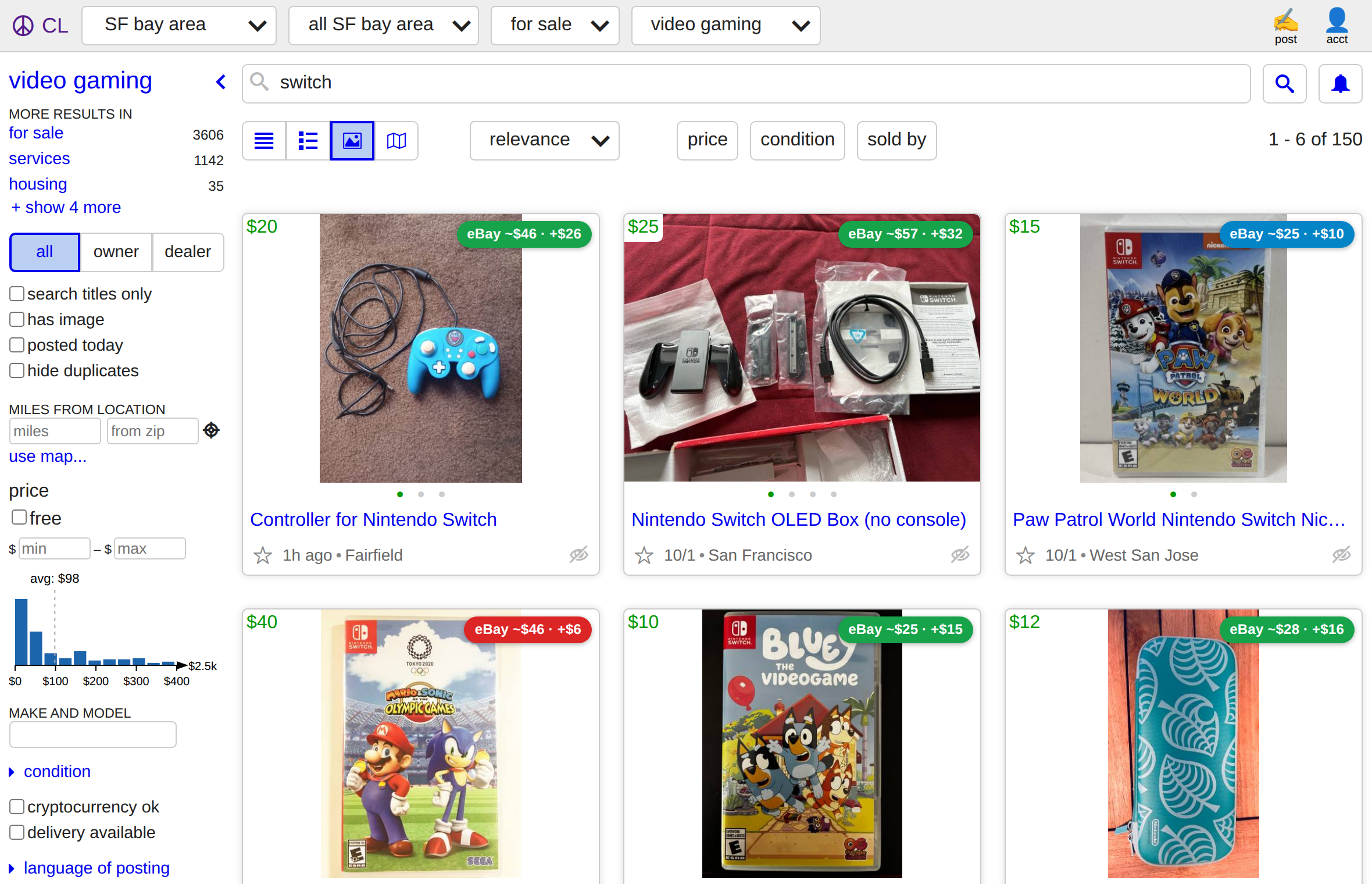Click the min price input field

click(55, 548)
